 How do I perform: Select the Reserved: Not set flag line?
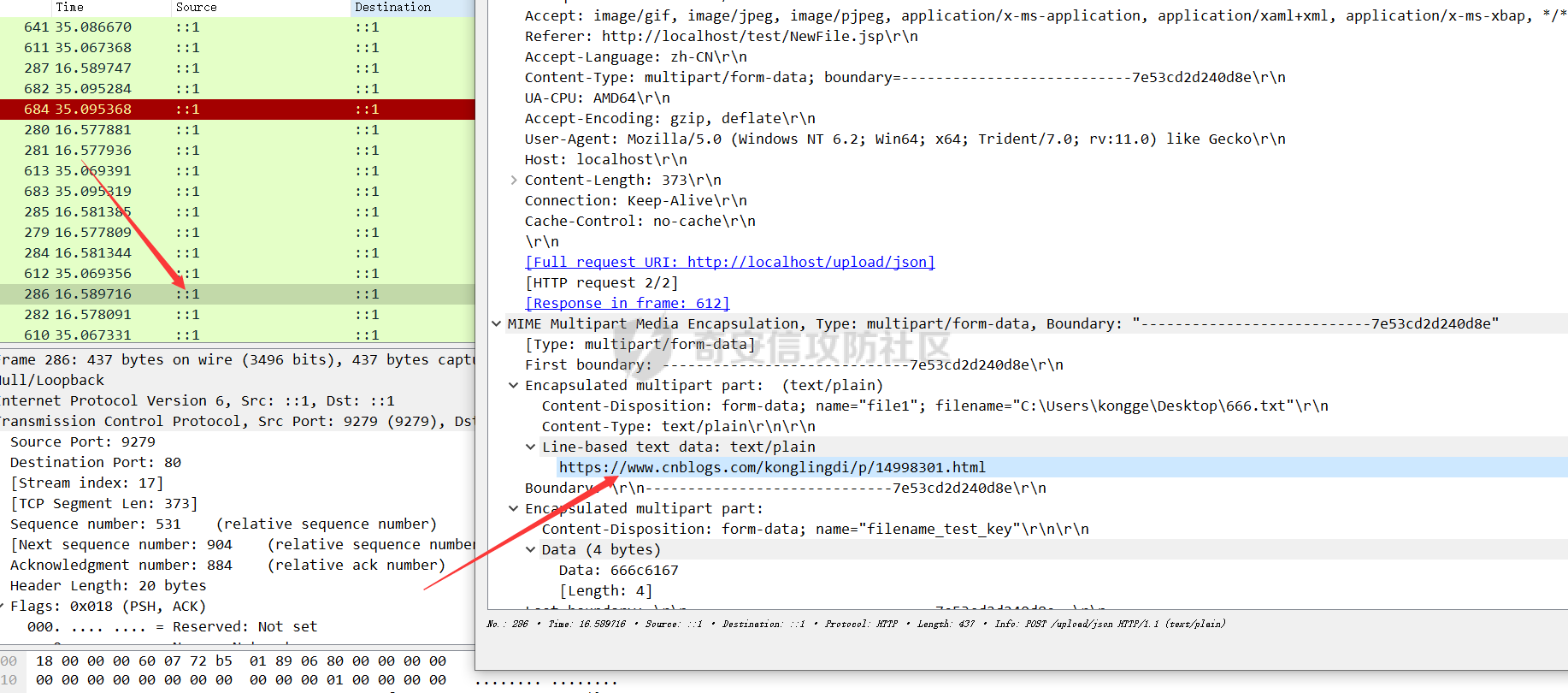click(x=172, y=626)
